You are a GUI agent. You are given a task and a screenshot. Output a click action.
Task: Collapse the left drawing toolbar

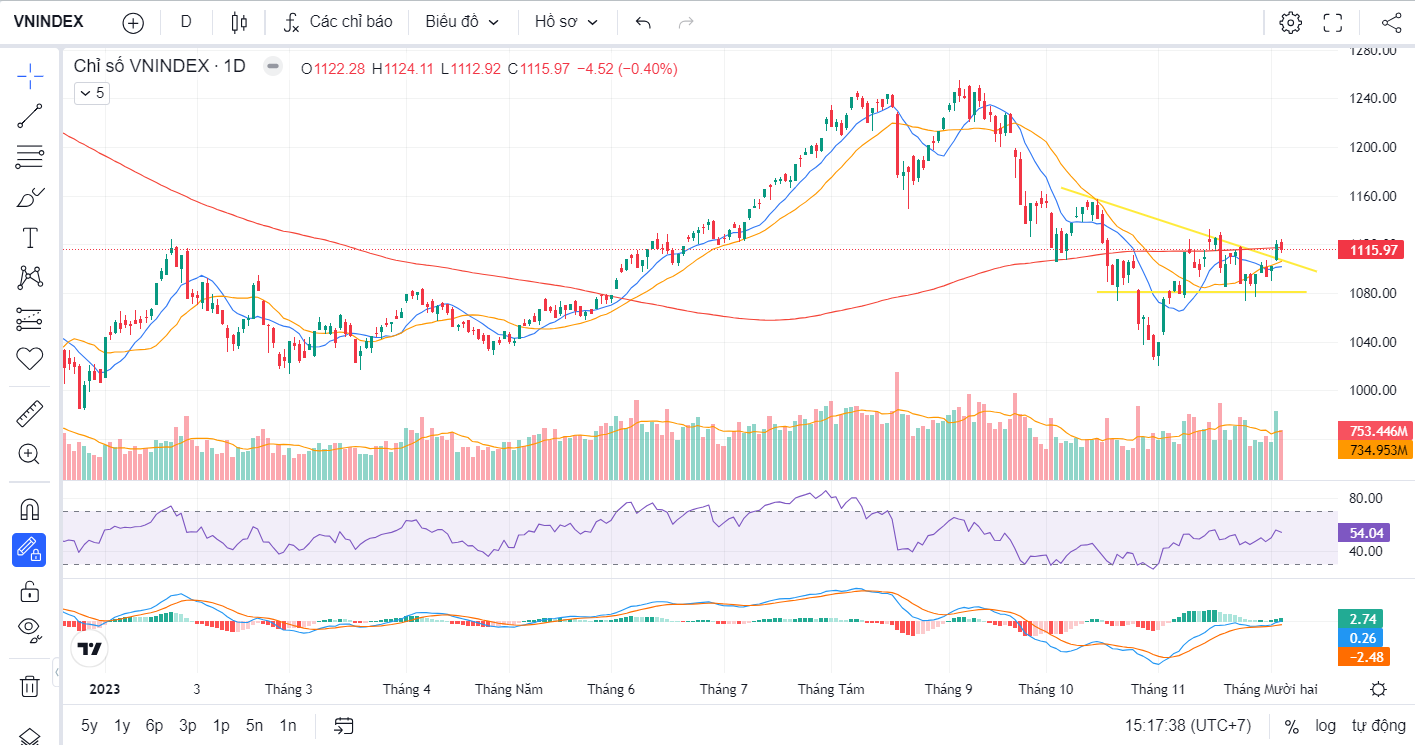pyautogui.click(x=57, y=670)
